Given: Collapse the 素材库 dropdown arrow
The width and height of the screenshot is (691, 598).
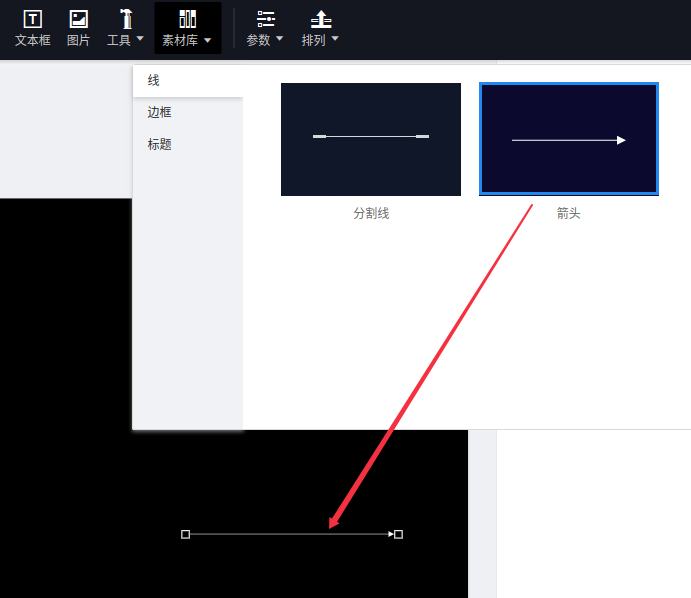Looking at the screenshot, I should (207, 41).
